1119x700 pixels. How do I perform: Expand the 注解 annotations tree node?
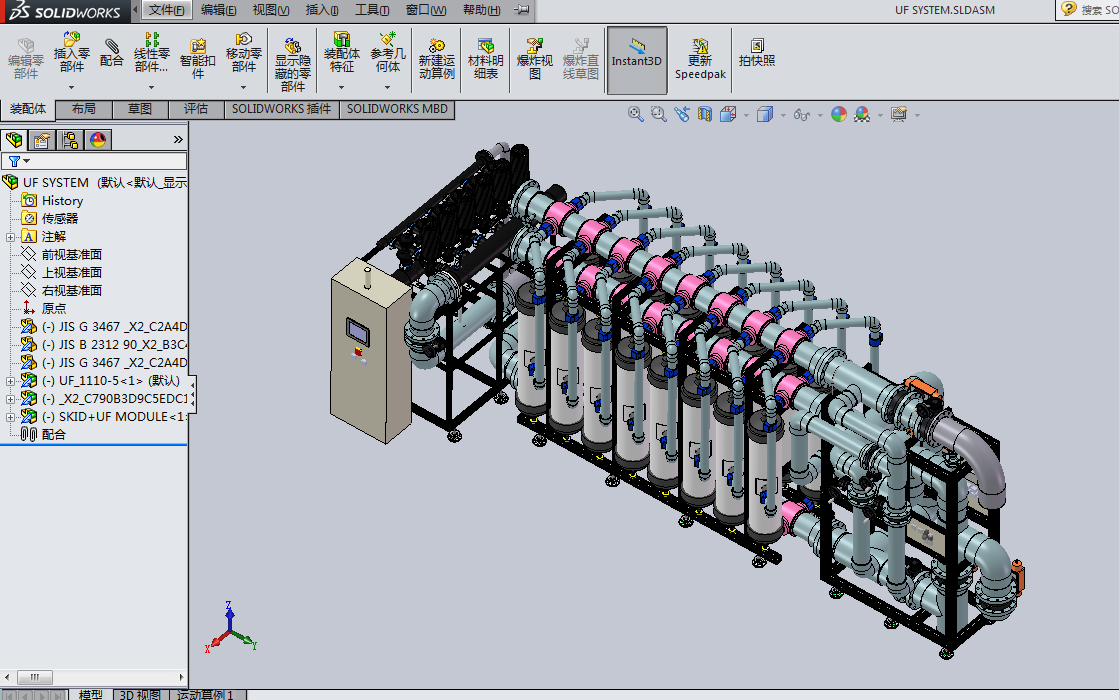pos(10,237)
